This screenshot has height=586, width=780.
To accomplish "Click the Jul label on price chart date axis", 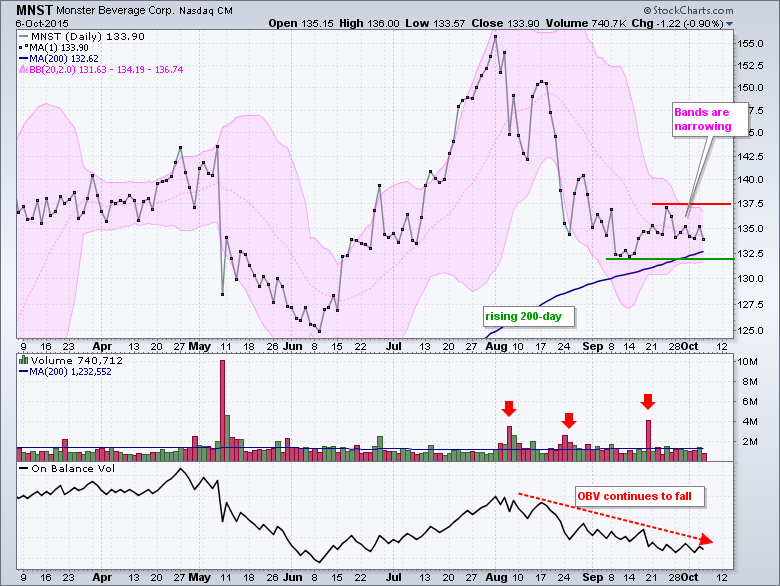I will click(393, 347).
